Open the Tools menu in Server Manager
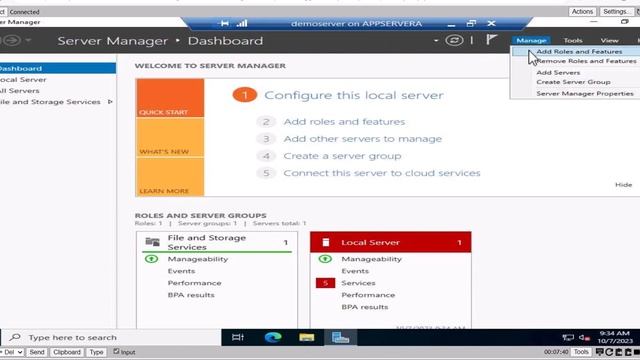This screenshot has height=360, width=640. point(573,40)
